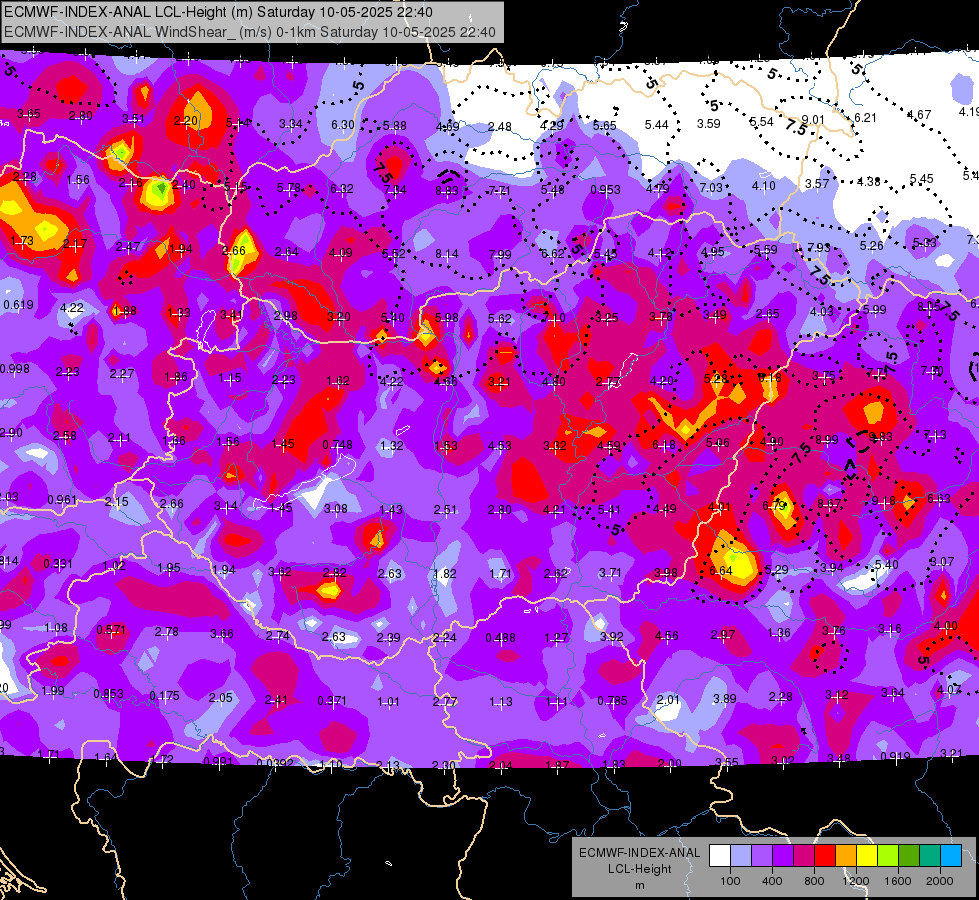Click the legend title ECMWF-INDEX-ANAL
This screenshot has height=900, width=979.
(x=639, y=853)
